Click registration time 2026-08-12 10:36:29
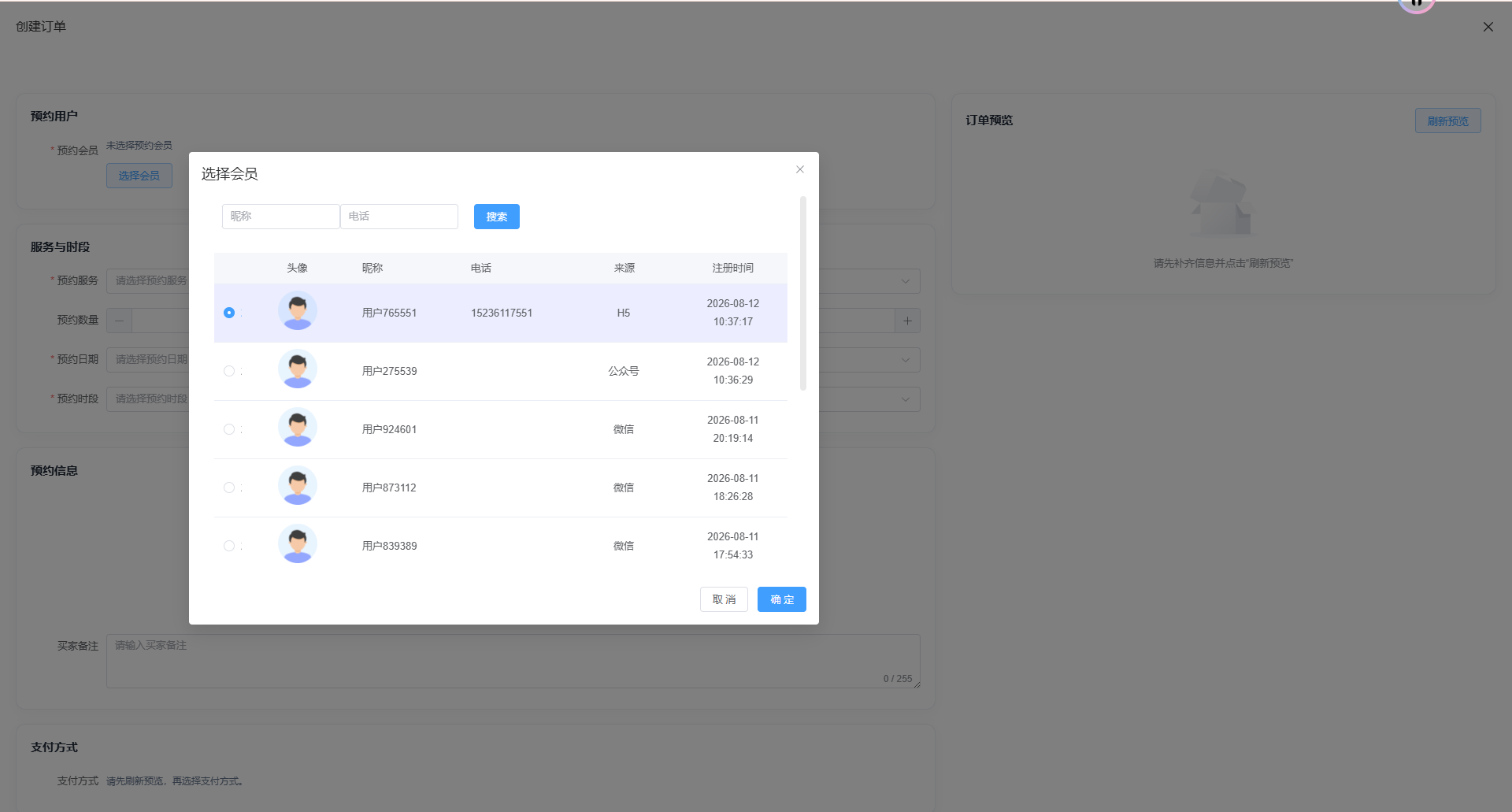The width and height of the screenshot is (1512, 812). [733, 371]
